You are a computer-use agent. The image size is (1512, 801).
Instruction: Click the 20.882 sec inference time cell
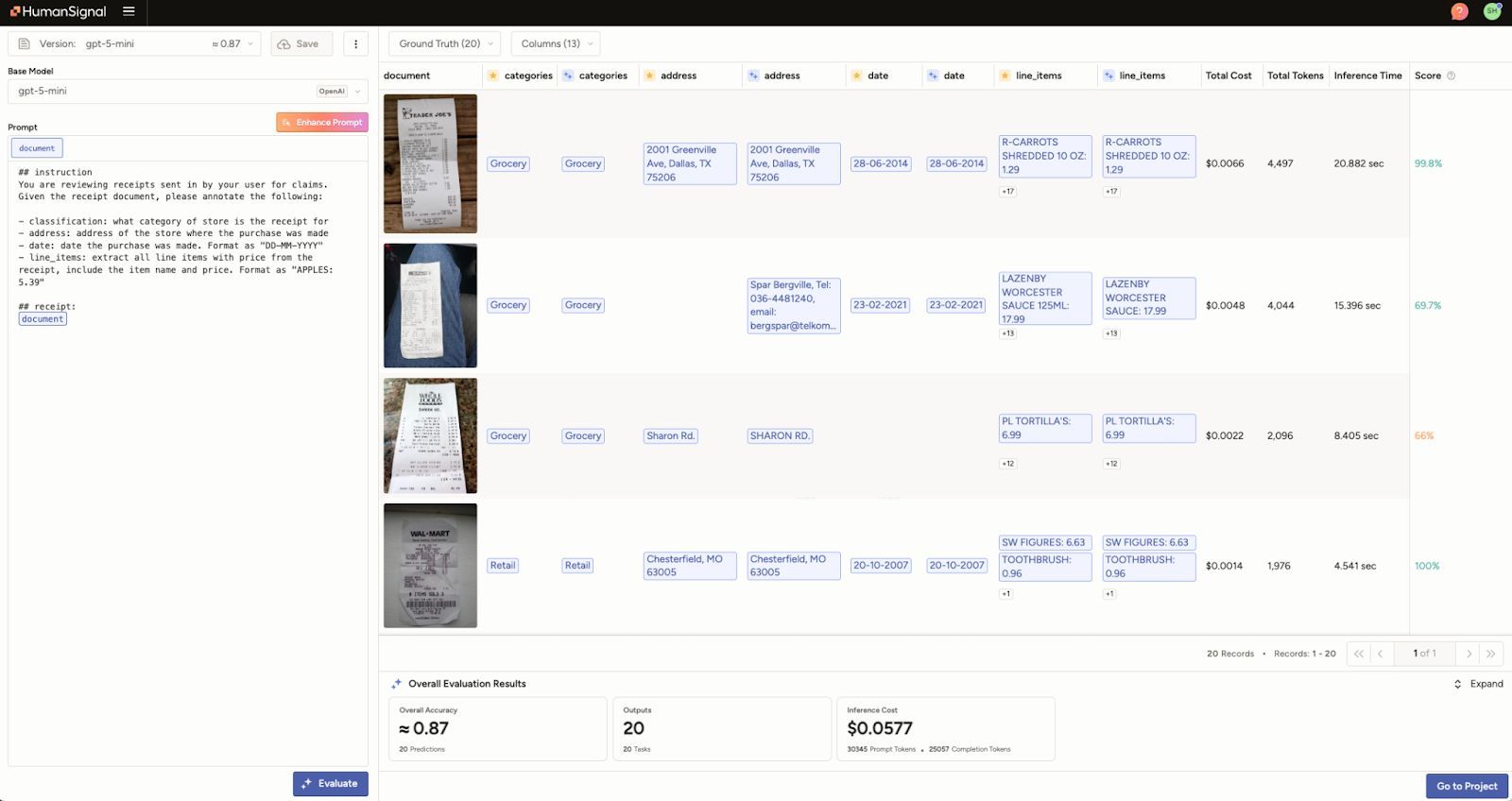(1359, 163)
